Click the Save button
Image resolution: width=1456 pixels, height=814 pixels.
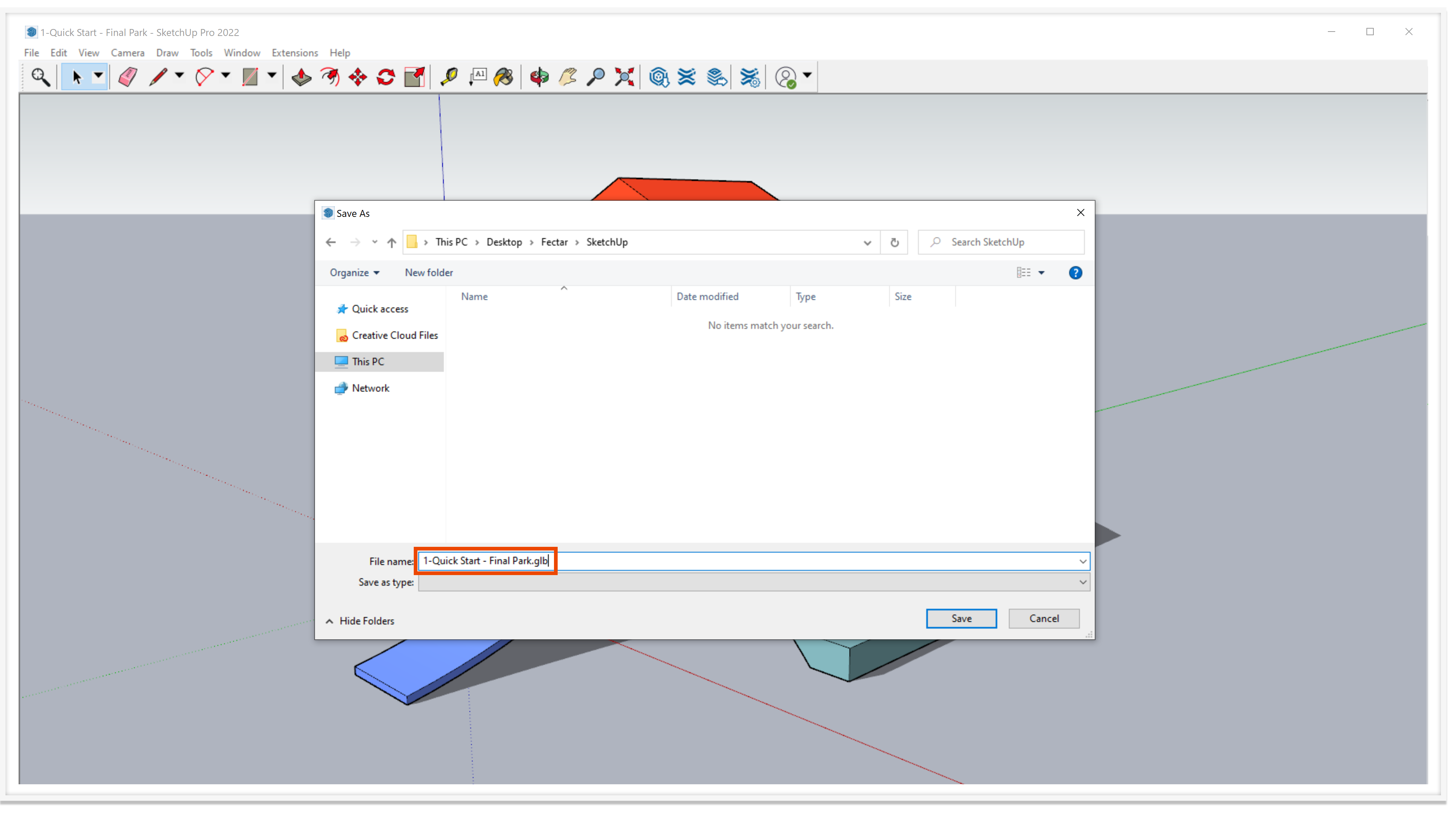coord(961,618)
